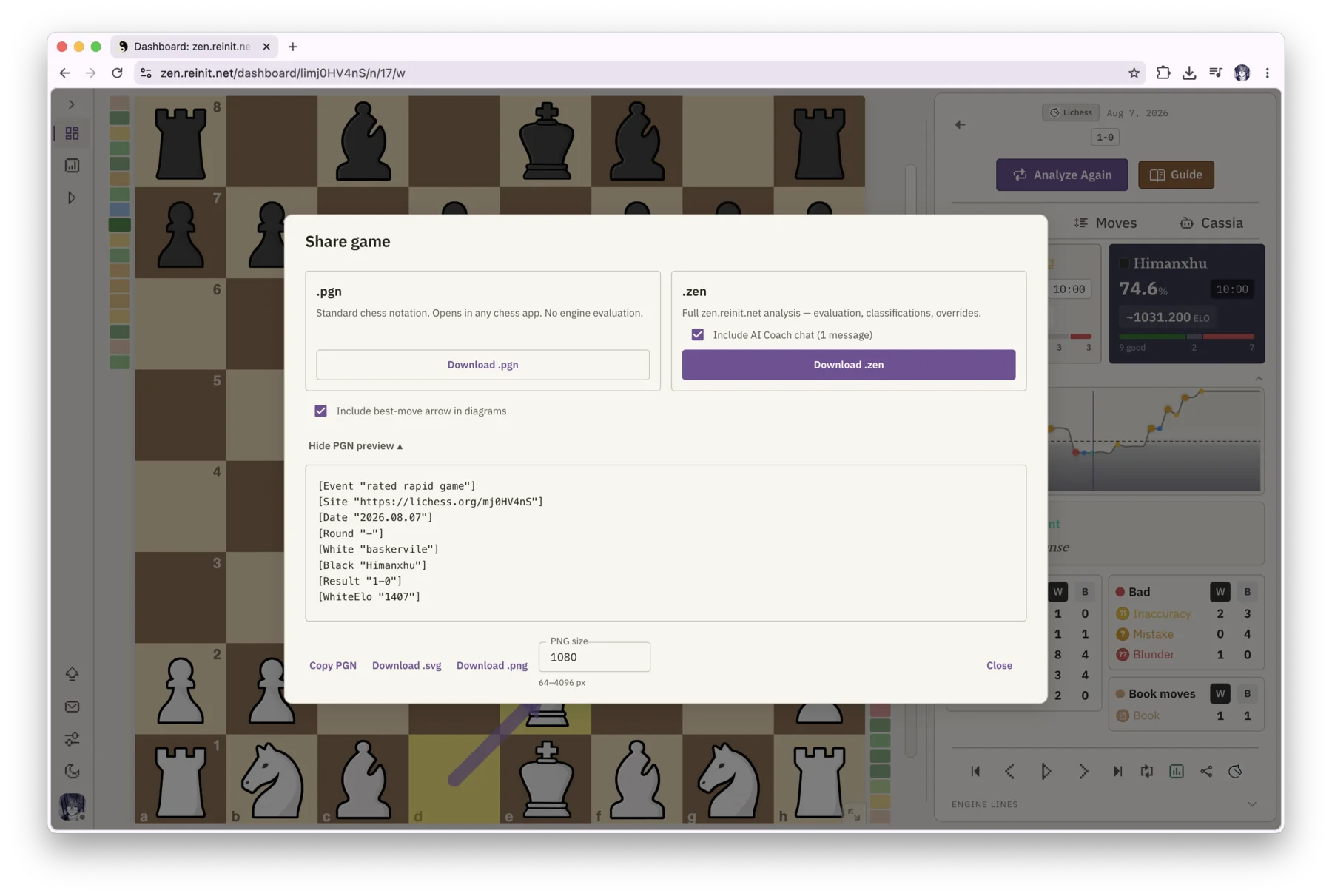The width and height of the screenshot is (1332, 896).
Task: Jump to the first move
Action: point(975,772)
